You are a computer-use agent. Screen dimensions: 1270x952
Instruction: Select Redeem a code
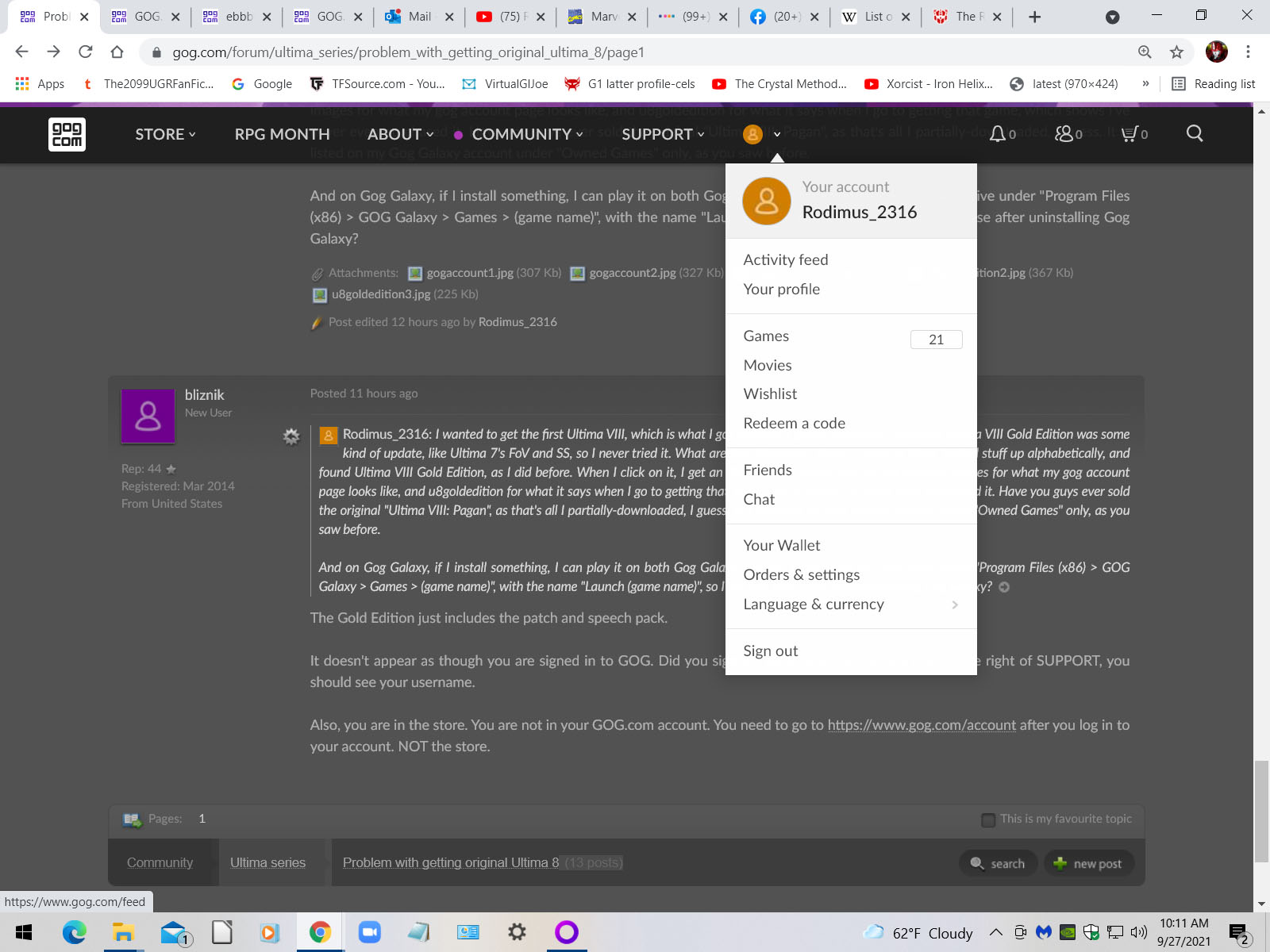(795, 424)
